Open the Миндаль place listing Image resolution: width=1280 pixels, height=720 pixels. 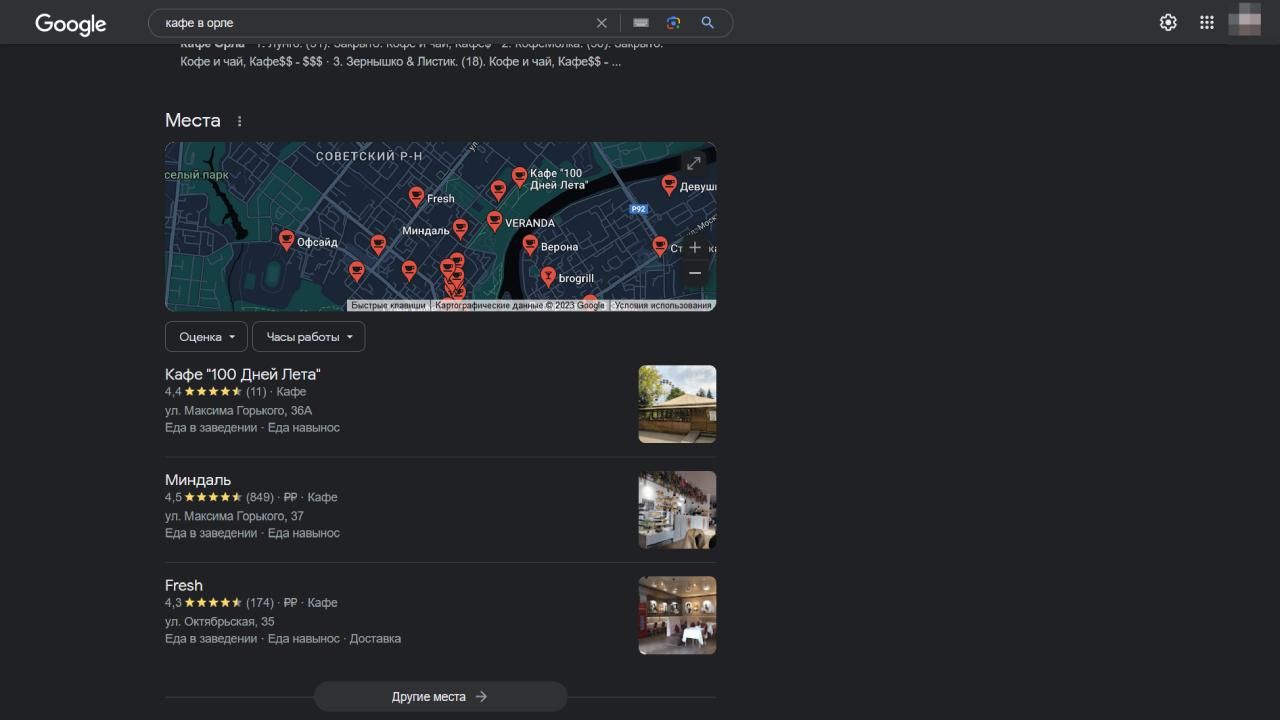click(x=198, y=480)
